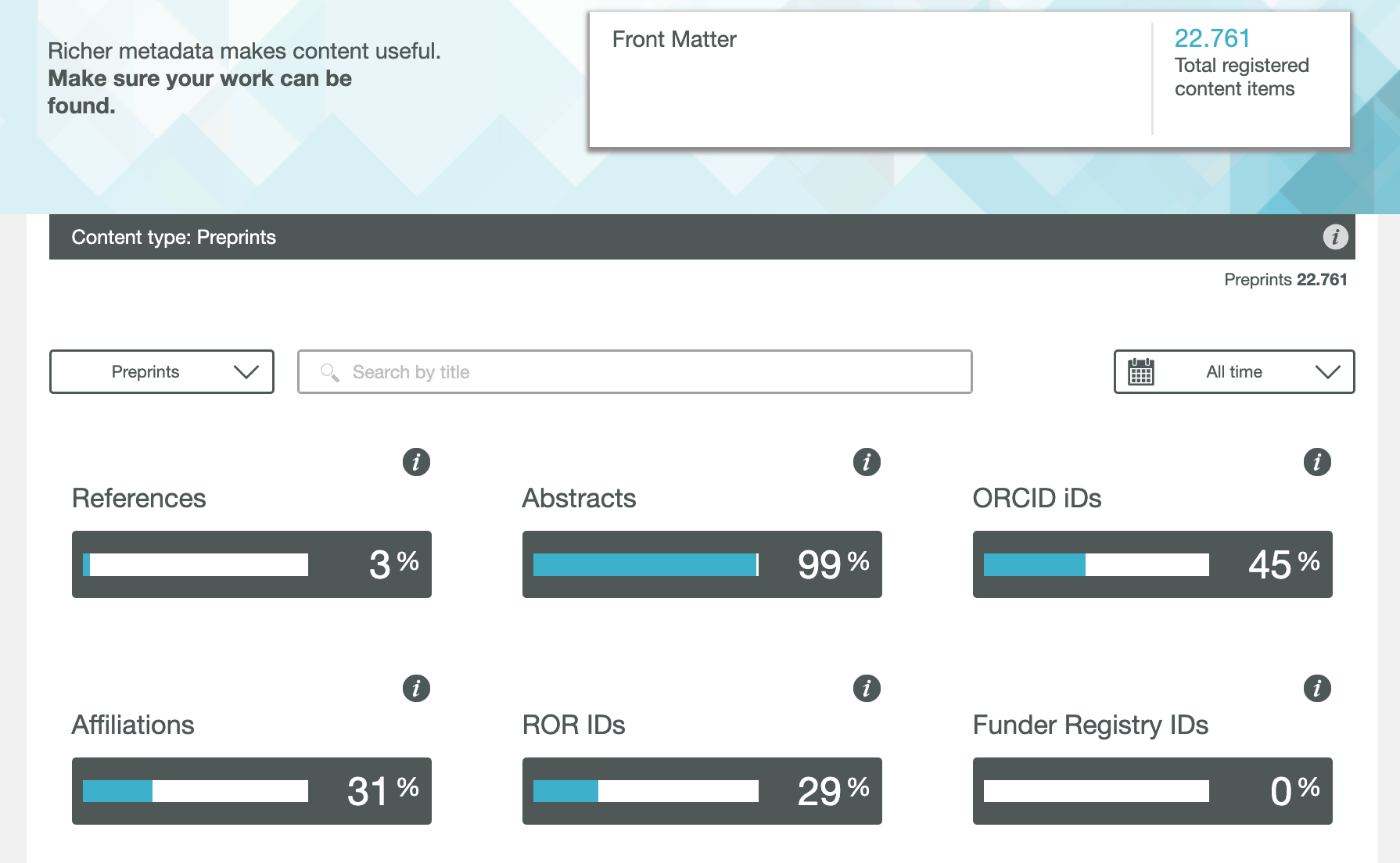Click the Abstracts 99% progress bar
This screenshot has height=863, width=1400.
(646, 564)
